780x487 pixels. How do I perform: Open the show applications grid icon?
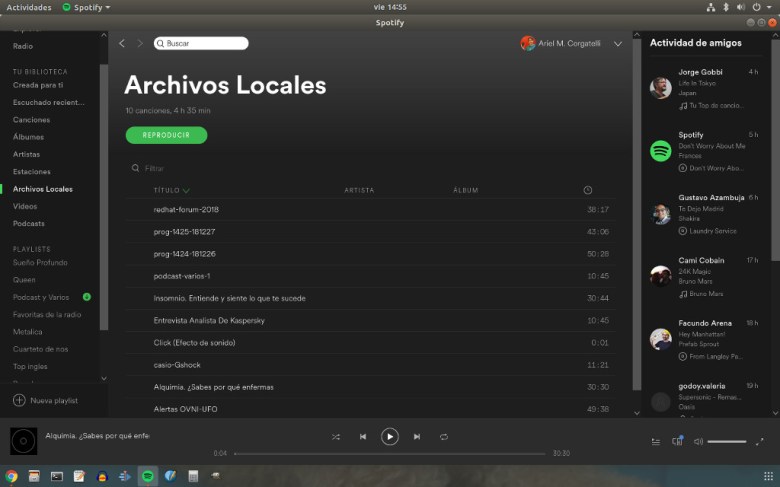pos(769,476)
